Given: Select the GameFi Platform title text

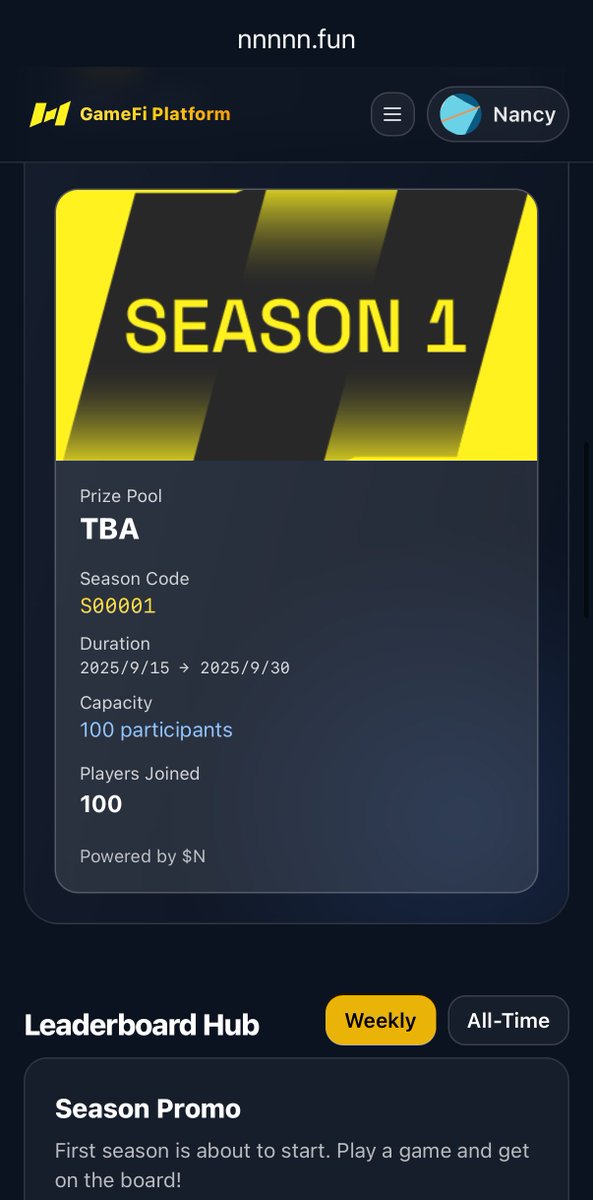Looking at the screenshot, I should pyautogui.click(x=155, y=114).
